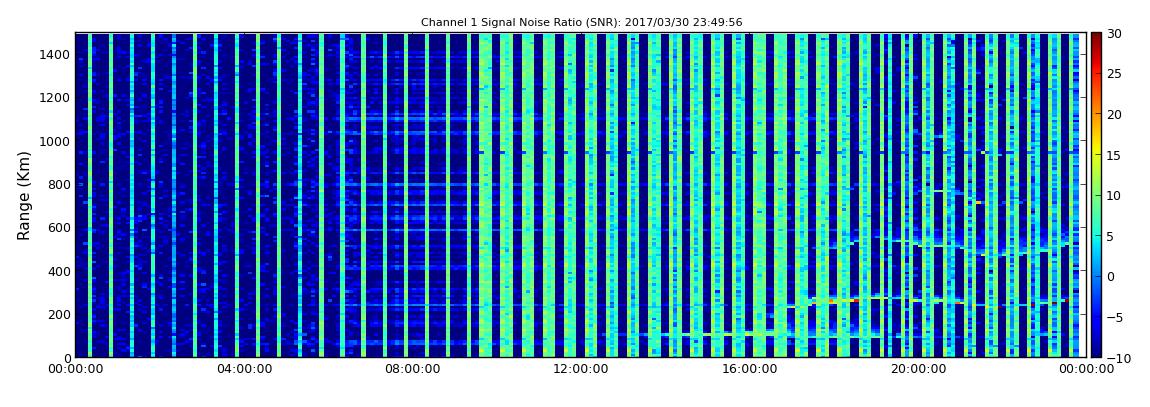The width and height of the screenshot is (1150, 407).
Task: Click the colorbar value 25
Action: tap(1115, 73)
